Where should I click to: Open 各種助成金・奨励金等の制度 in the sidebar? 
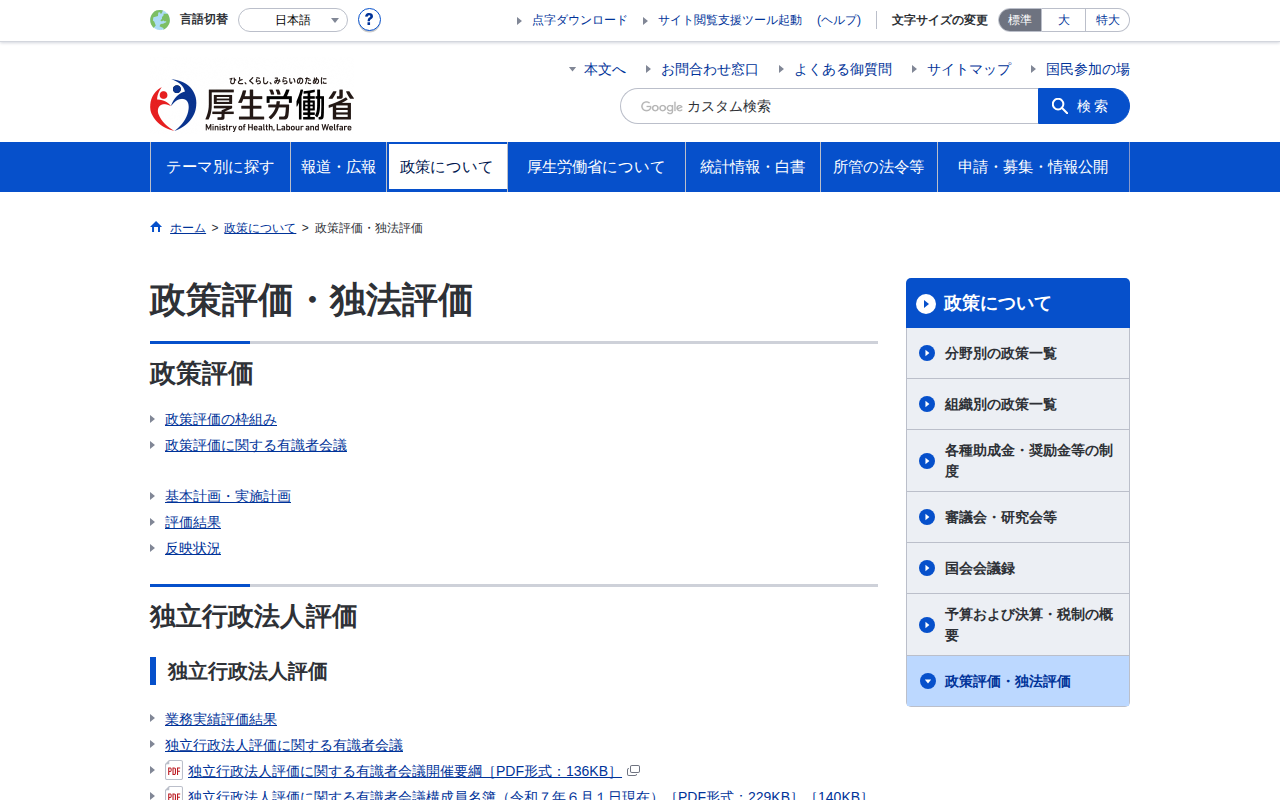tap(1018, 461)
